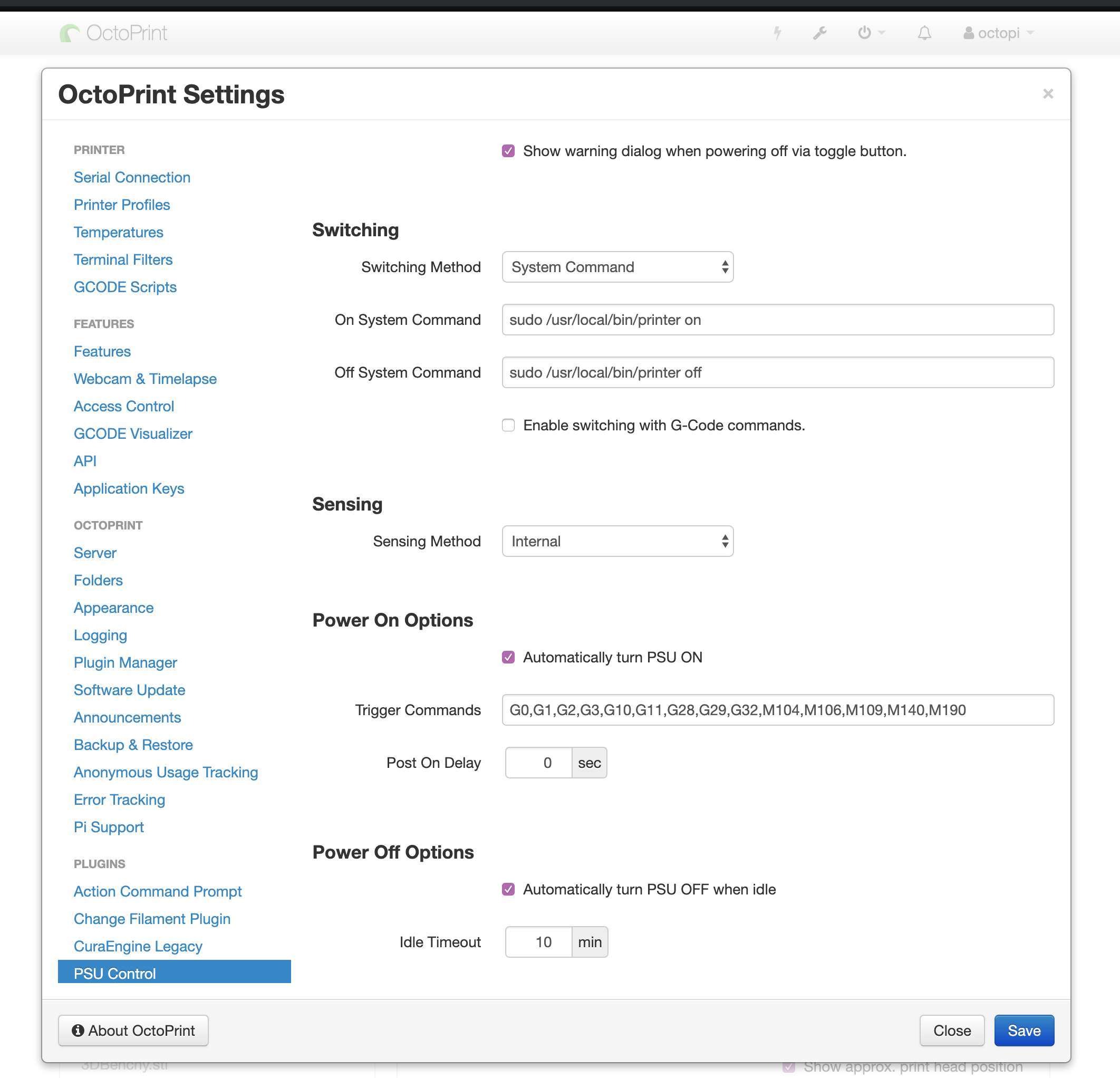This screenshot has width=1120, height=1078.
Task: Click the Idle Timeout value field
Action: click(538, 942)
